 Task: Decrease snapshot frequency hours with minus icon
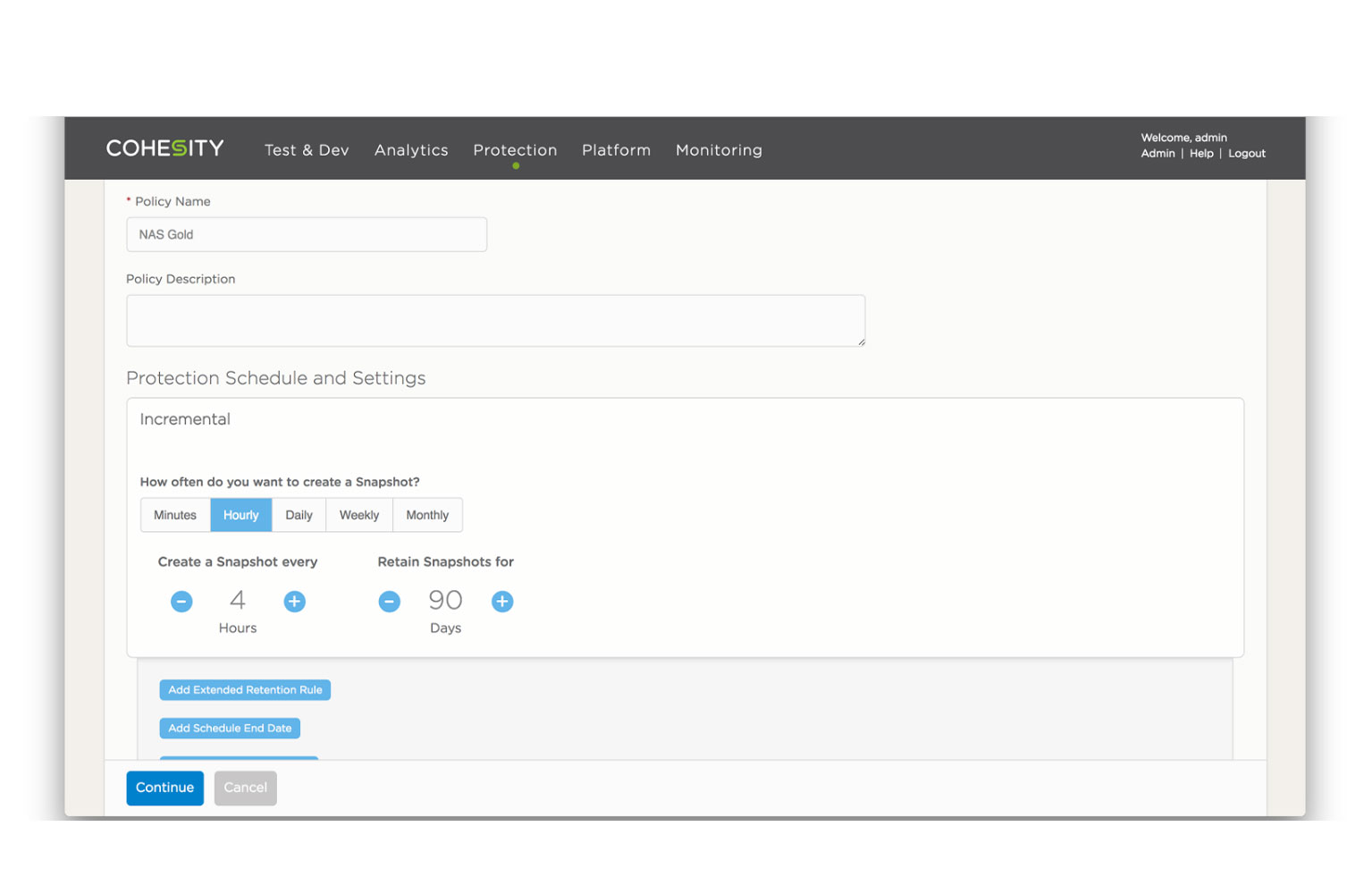(x=181, y=602)
